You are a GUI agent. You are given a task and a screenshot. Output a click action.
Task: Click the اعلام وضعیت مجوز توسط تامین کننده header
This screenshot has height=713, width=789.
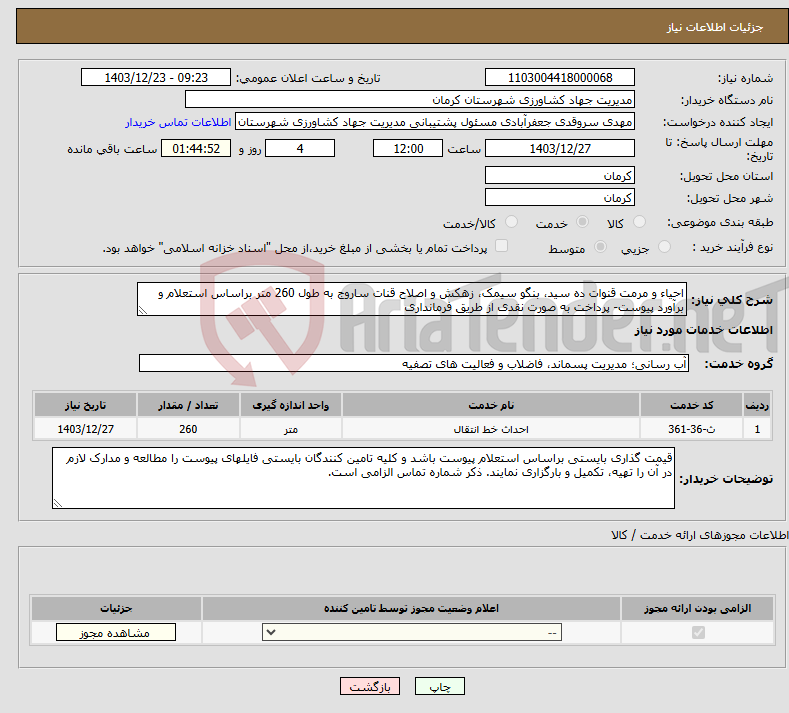tap(411, 608)
